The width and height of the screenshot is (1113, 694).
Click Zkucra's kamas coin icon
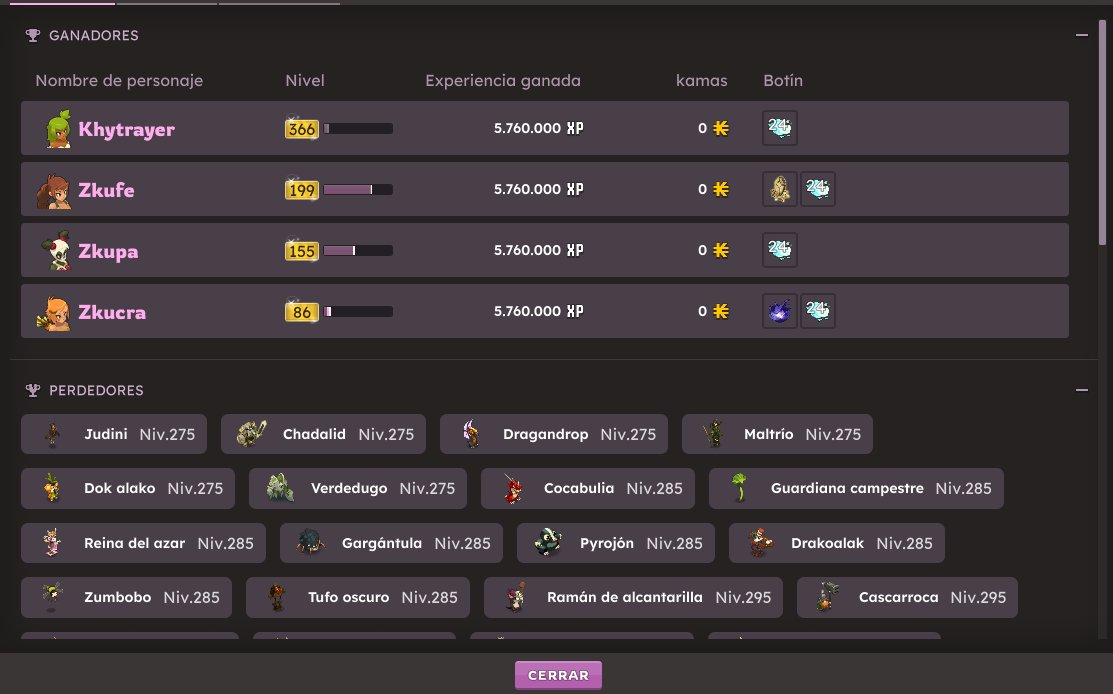click(721, 312)
